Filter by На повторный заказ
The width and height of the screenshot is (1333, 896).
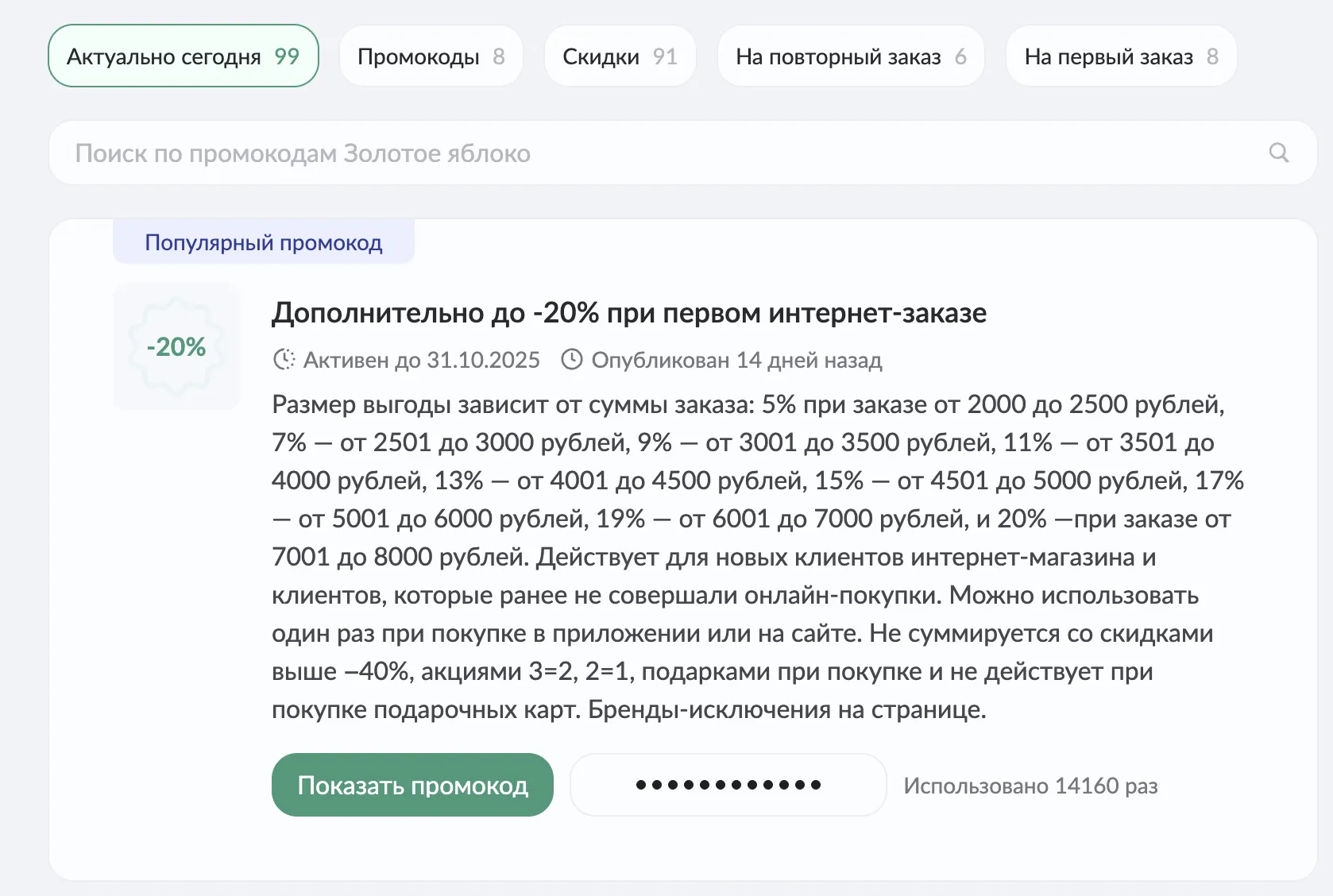pos(850,56)
